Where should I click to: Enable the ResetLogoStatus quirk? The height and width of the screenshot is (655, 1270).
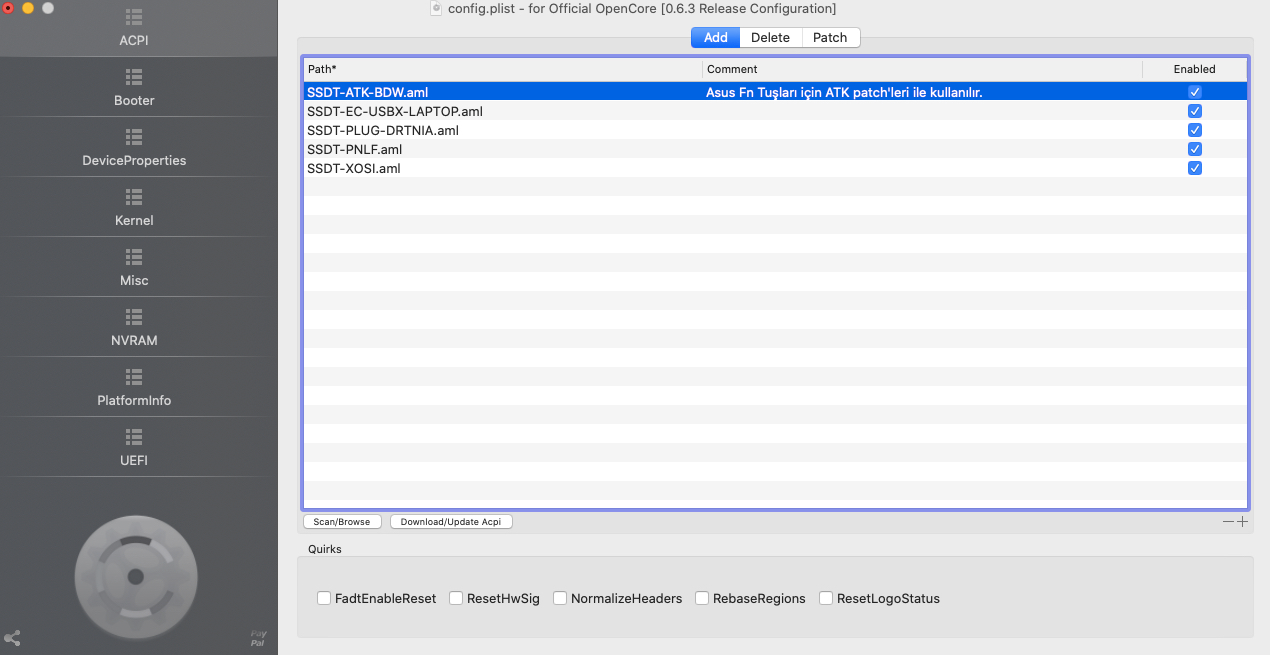click(826, 598)
